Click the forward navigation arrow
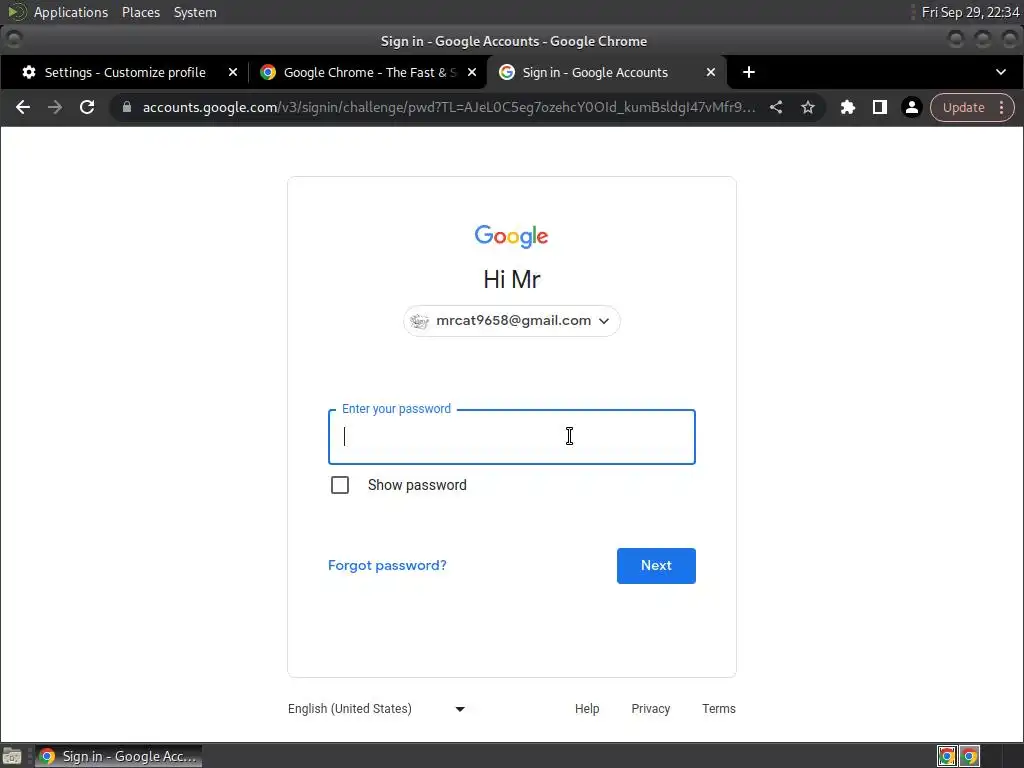The height and width of the screenshot is (768, 1024). click(55, 107)
